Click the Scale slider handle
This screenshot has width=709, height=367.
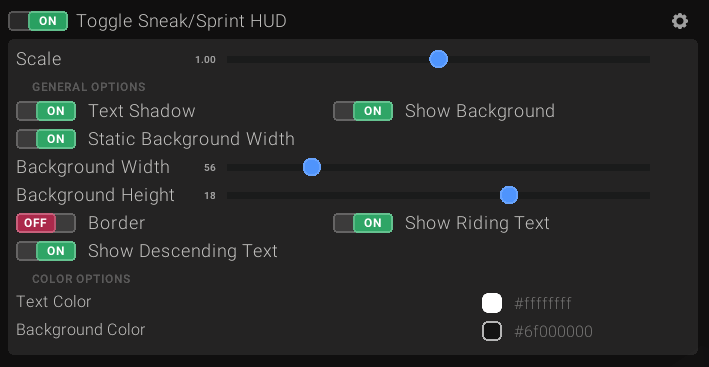pyautogui.click(x=438, y=59)
